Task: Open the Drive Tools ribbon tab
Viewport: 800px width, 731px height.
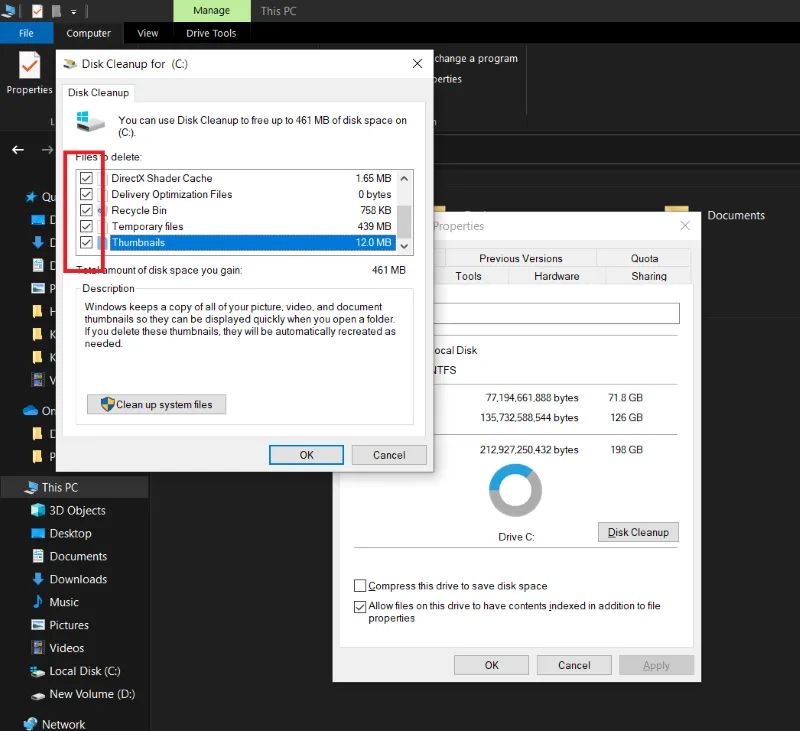Action: [x=211, y=32]
